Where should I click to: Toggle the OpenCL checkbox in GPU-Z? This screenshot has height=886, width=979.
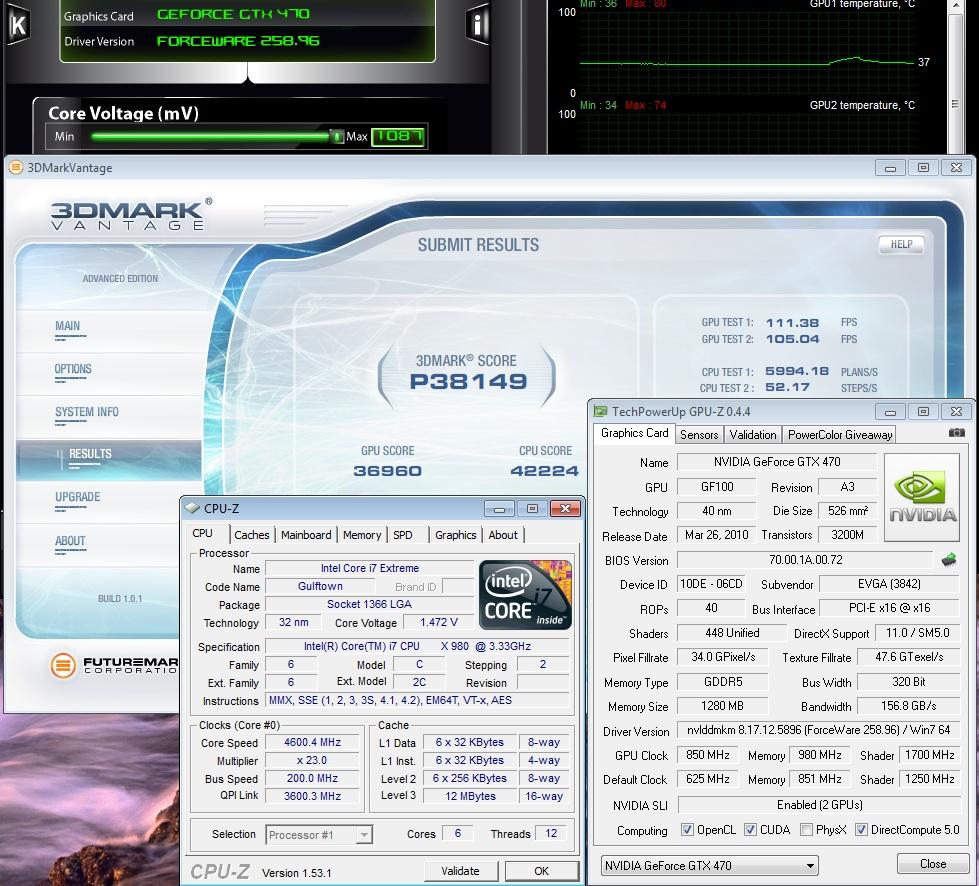point(687,830)
